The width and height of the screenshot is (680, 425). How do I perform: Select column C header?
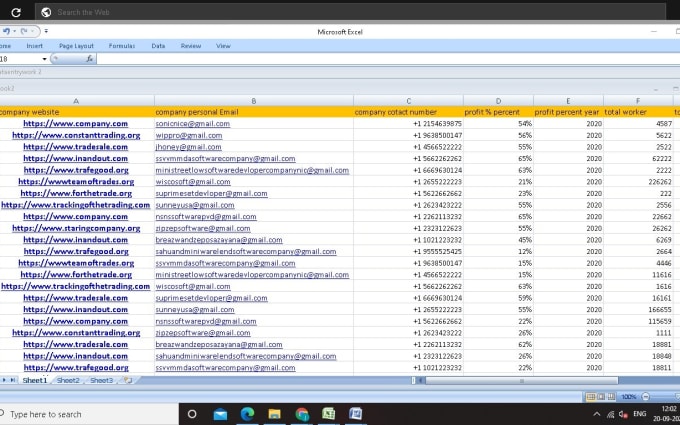pos(409,101)
